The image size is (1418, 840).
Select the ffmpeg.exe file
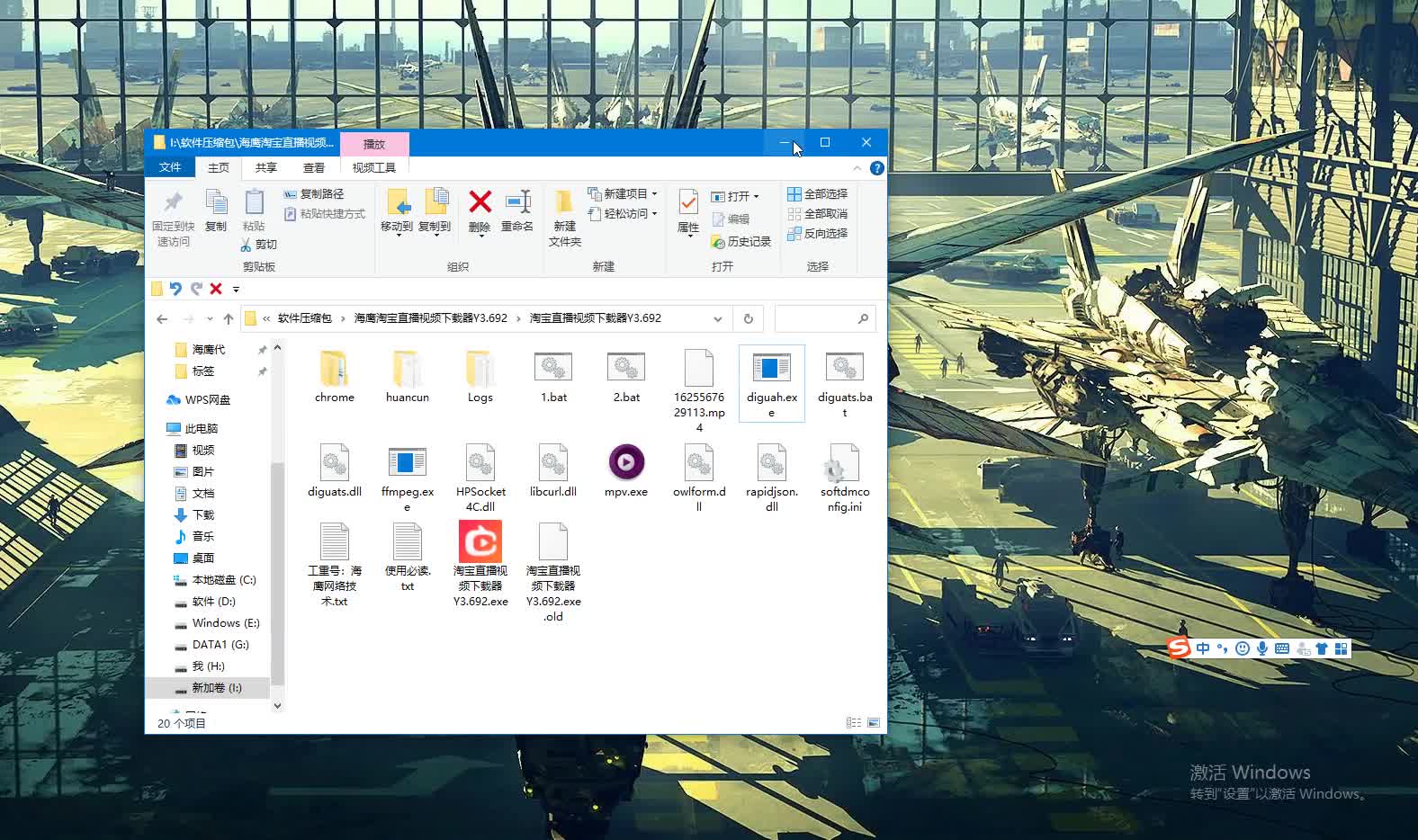[x=407, y=478]
